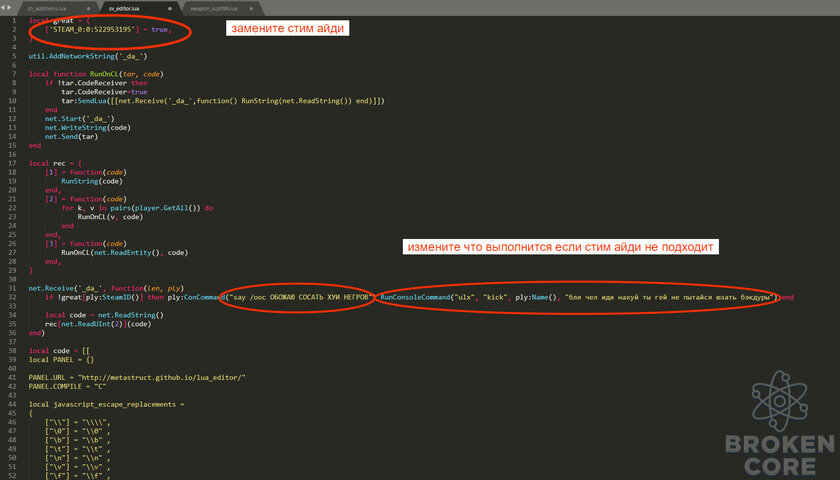Click line number 44 in the gutter
The width and height of the screenshot is (840, 480).
(12, 404)
